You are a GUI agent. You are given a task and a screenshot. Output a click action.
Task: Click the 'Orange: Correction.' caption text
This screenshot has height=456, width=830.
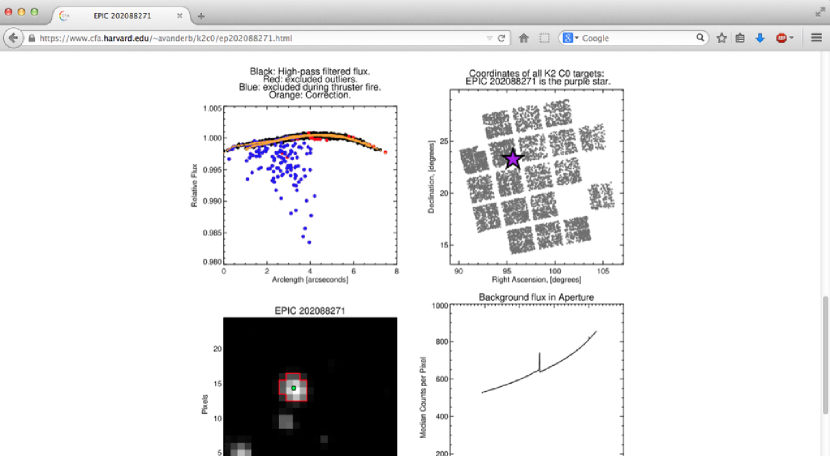(310, 95)
